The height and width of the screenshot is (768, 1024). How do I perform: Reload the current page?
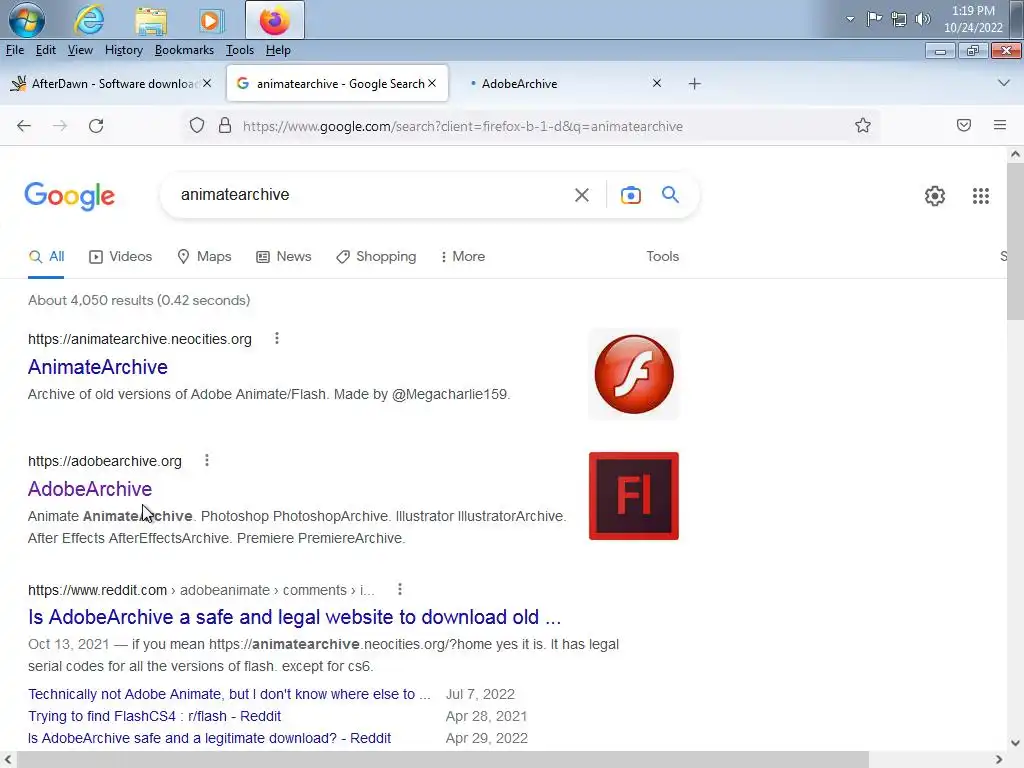96,125
